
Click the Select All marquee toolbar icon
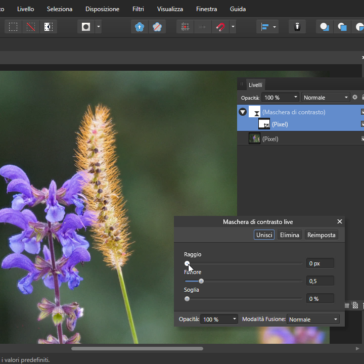coord(13,27)
